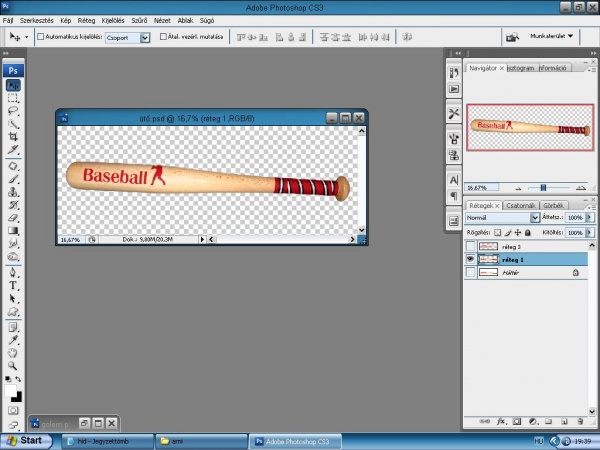Pick the foreground color swatch

(10, 391)
